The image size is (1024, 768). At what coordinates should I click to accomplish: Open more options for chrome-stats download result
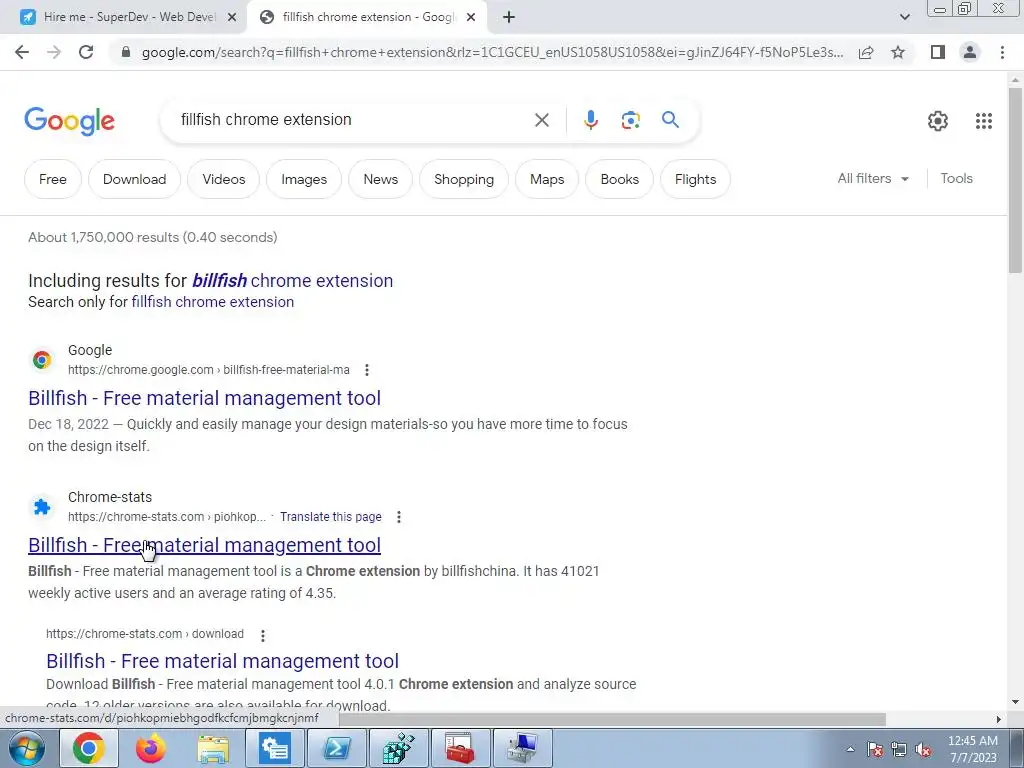[x=263, y=635]
